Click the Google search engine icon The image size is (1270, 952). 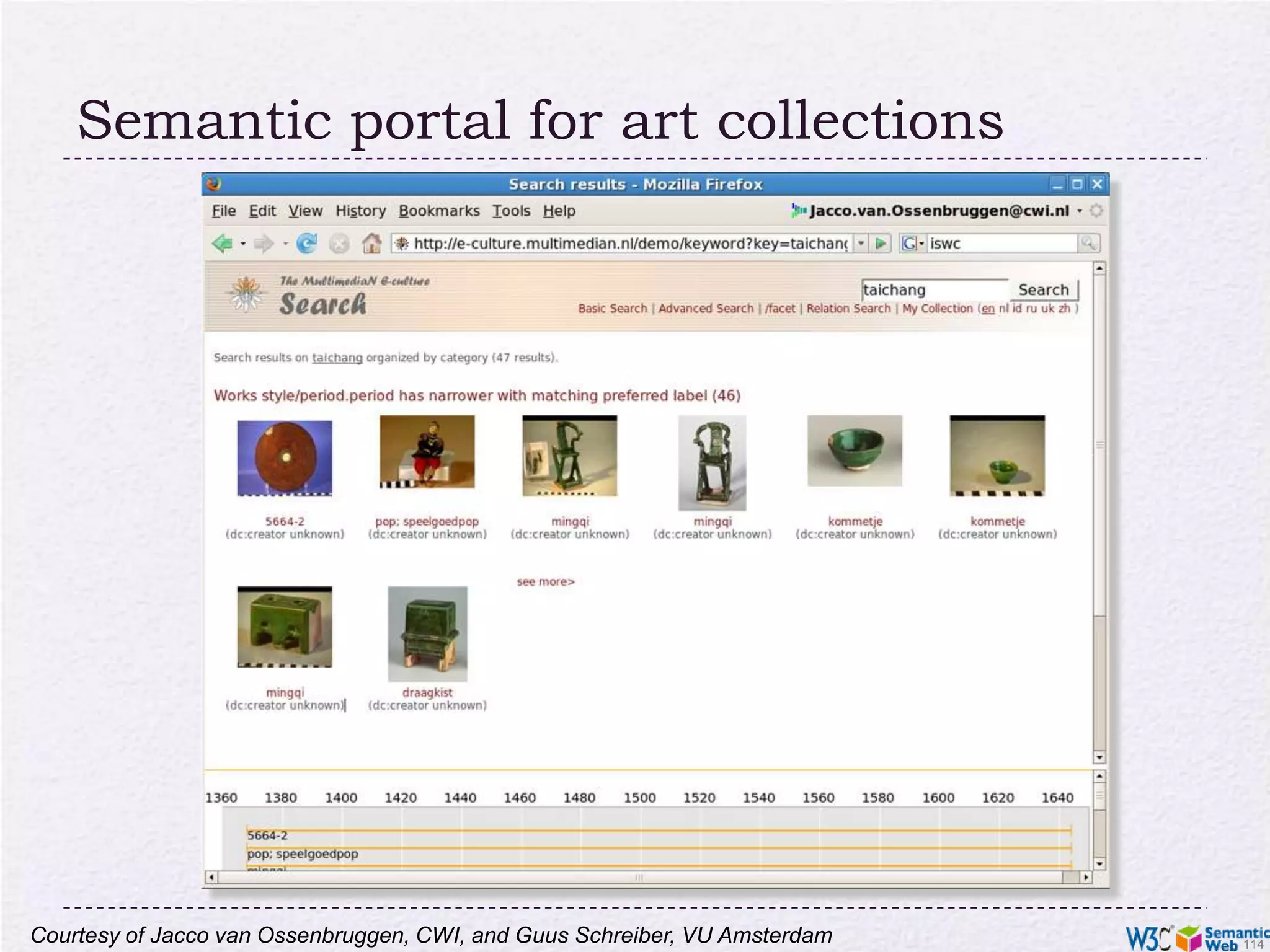click(908, 244)
